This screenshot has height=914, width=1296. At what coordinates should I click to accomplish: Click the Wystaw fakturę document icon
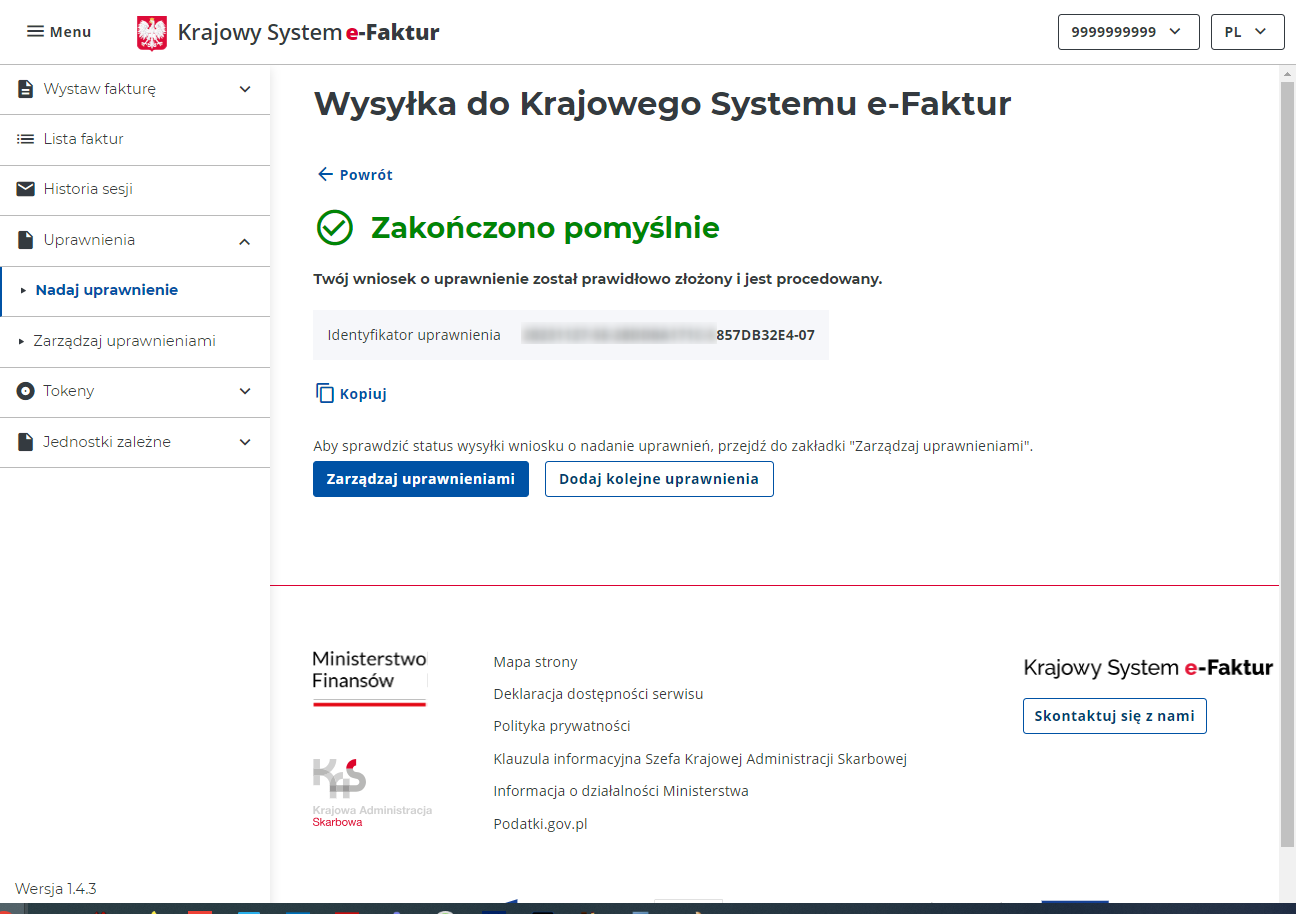click(x=26, y=89)
